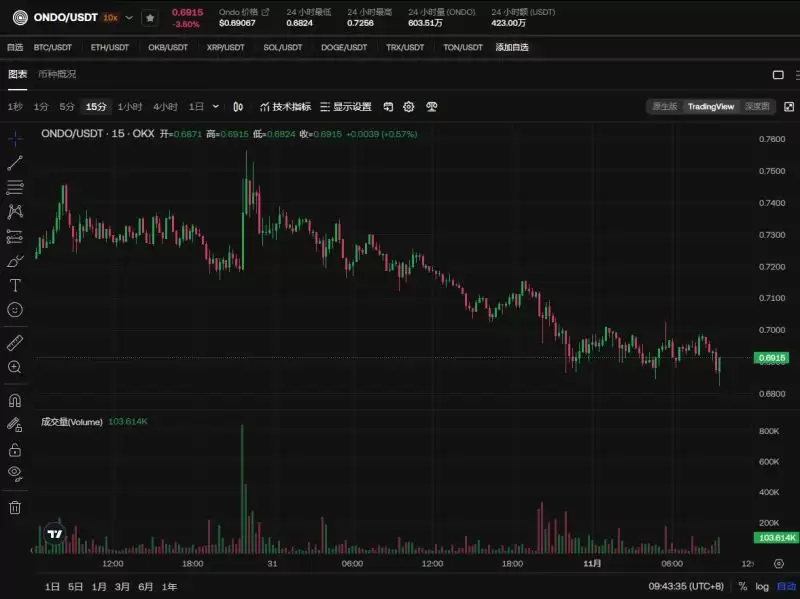This screenshot has height=599, width=800.
Task: Open chart settings gear icon
Action: 409,107
